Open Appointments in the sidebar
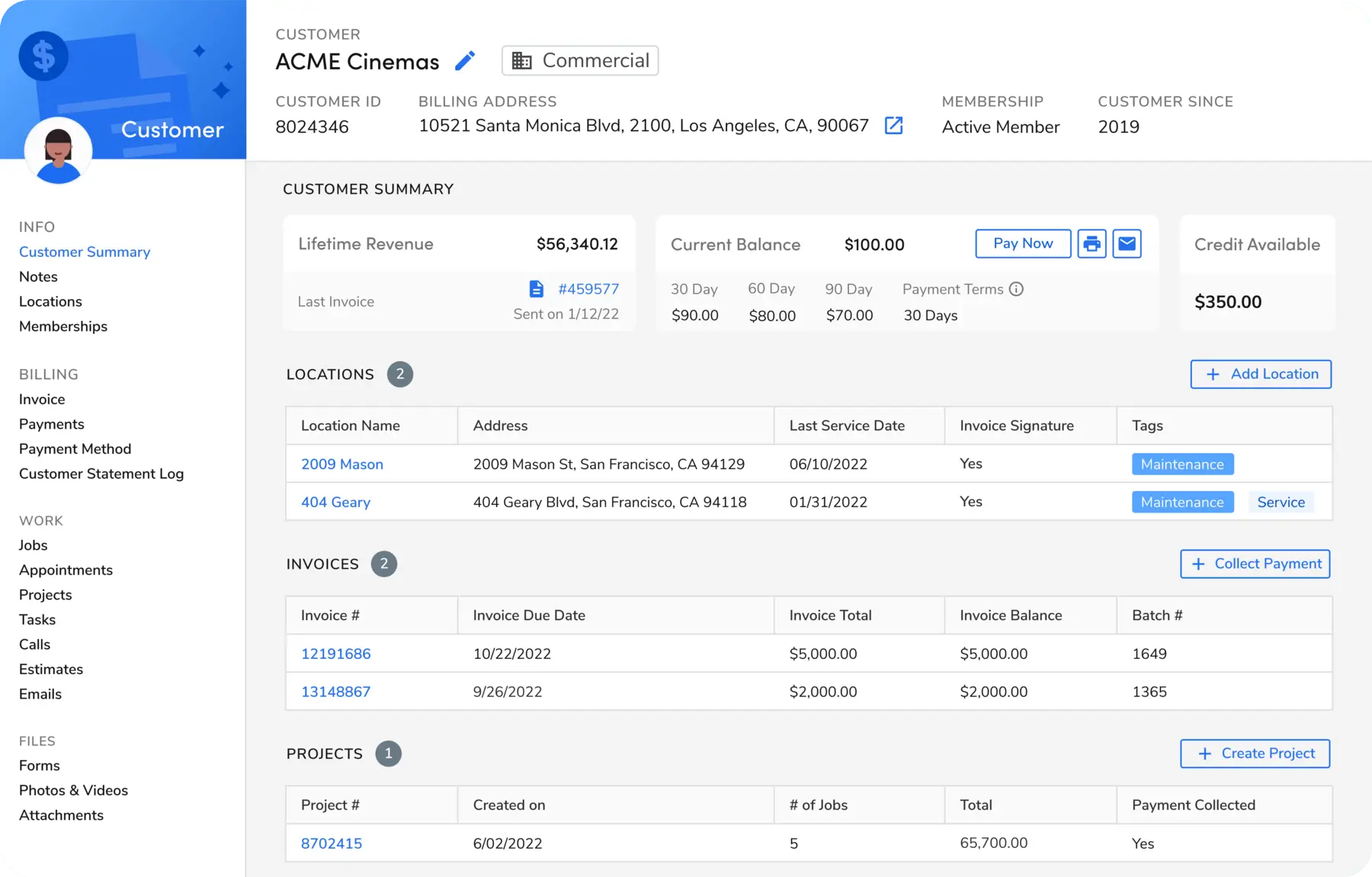 tap(66, 570)
